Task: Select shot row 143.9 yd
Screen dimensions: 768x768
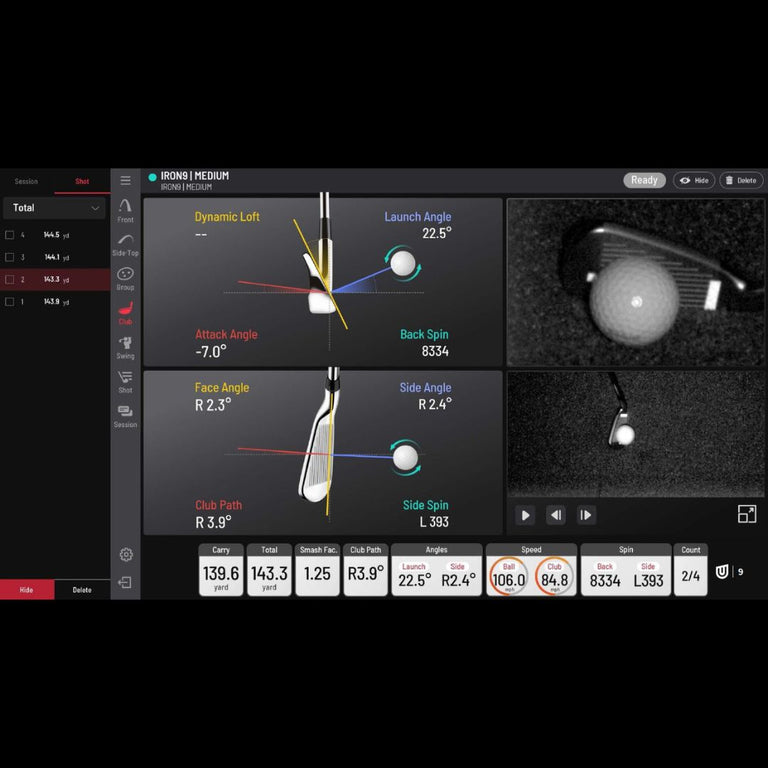Action: click(x=55, y=302)
